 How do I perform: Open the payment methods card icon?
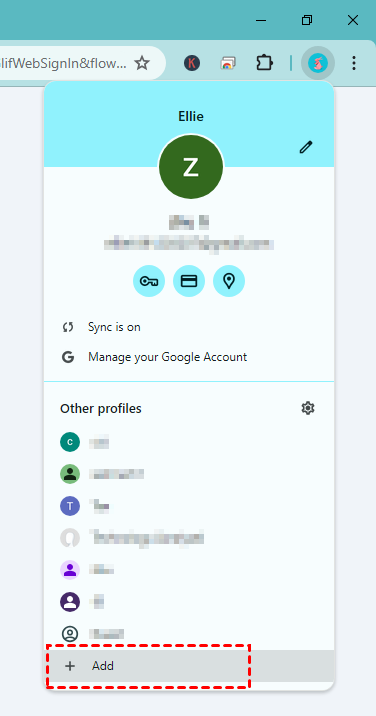point(189,281)
